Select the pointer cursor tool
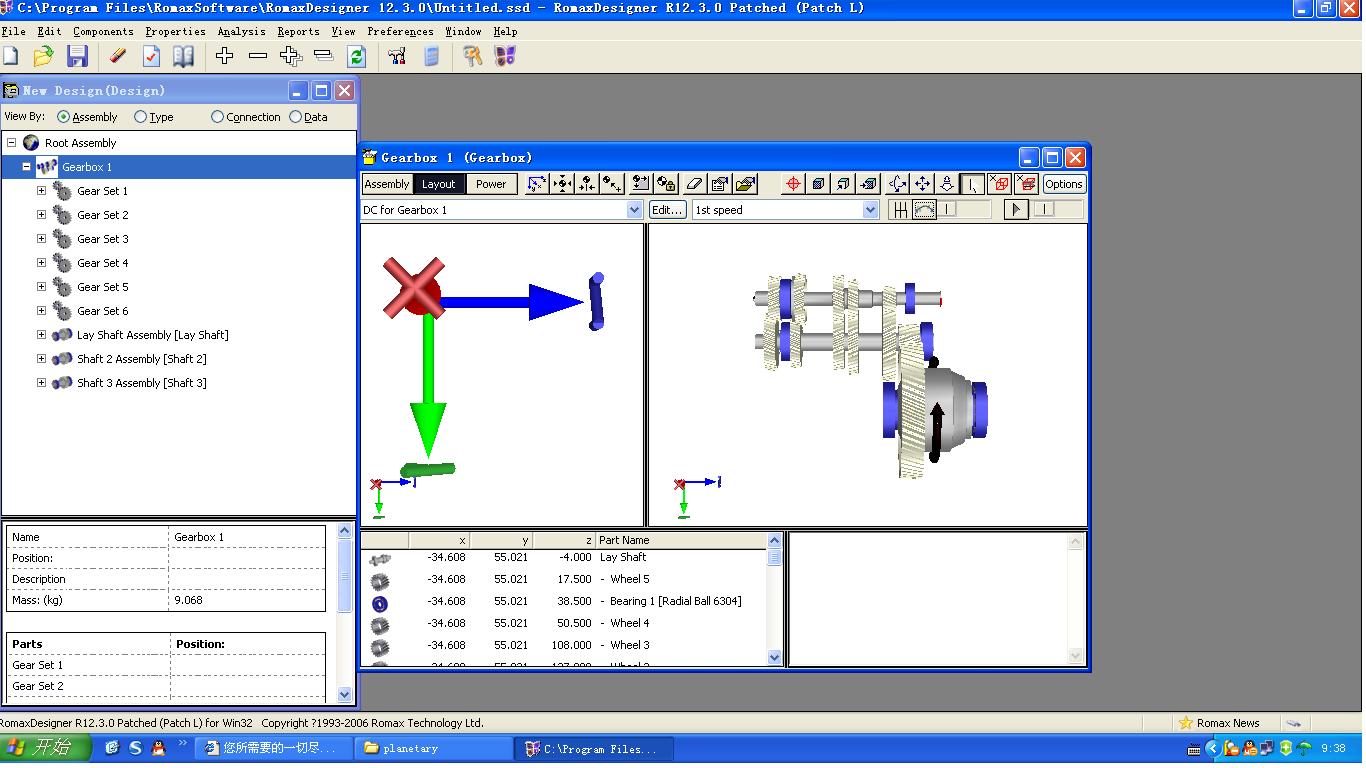This screenshot has width=1366, height=768. click(x=972, y=184)
